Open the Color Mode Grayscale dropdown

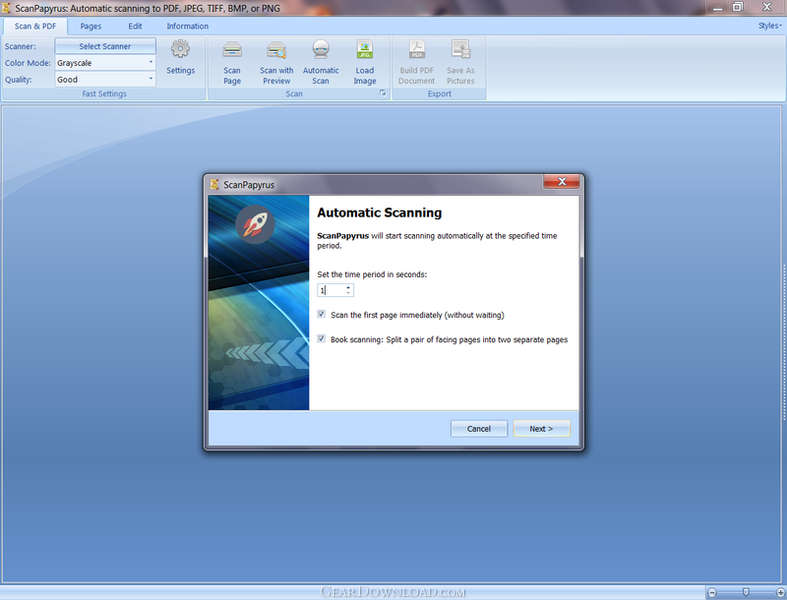click(105, 63)
